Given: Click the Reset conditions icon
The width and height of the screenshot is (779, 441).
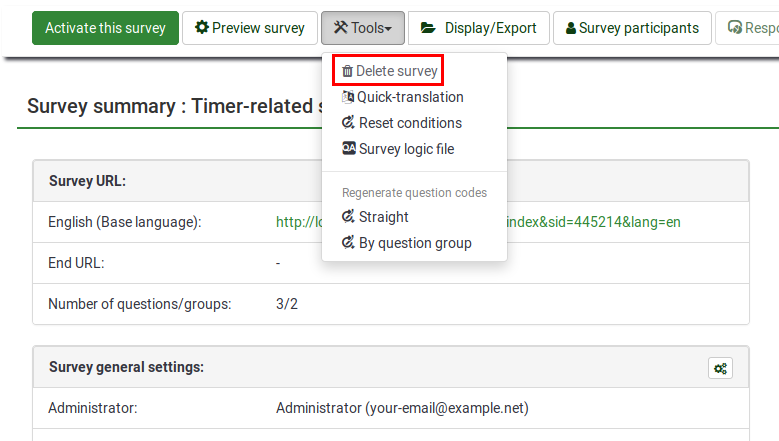Looking at the screenshot, I should (348, 123).
